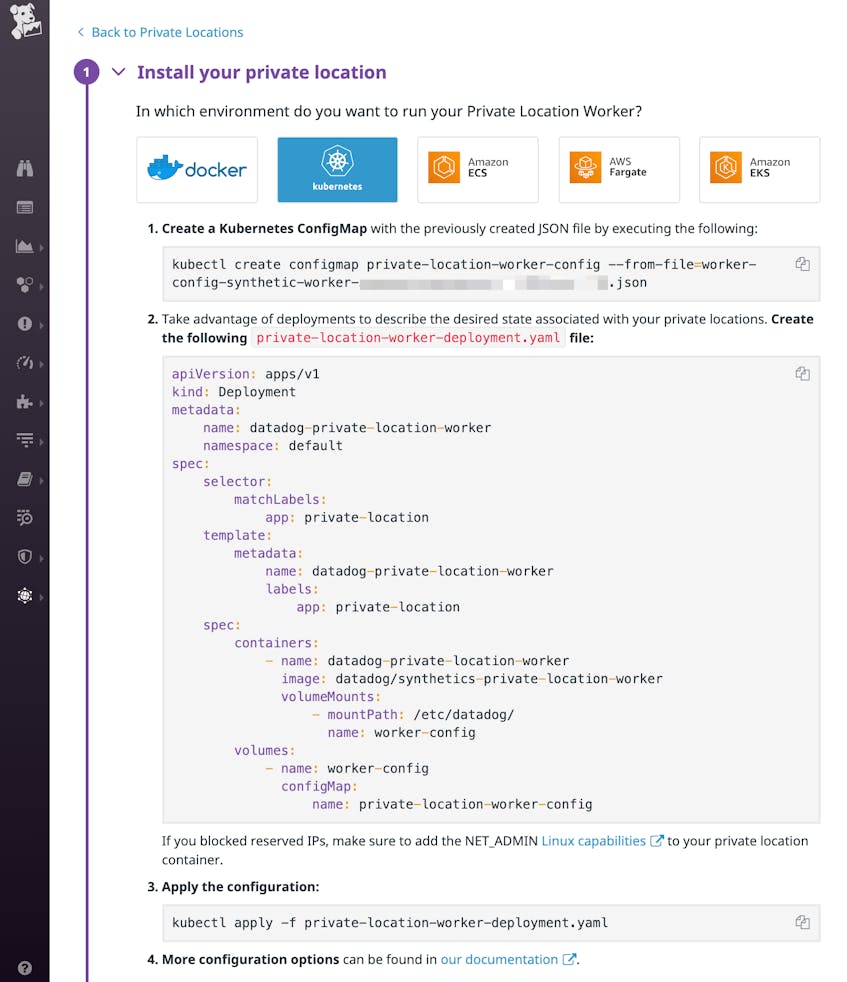Click the Apply the configuration step text
This screenshot has width=847, height=982.
tap(241, 887)
